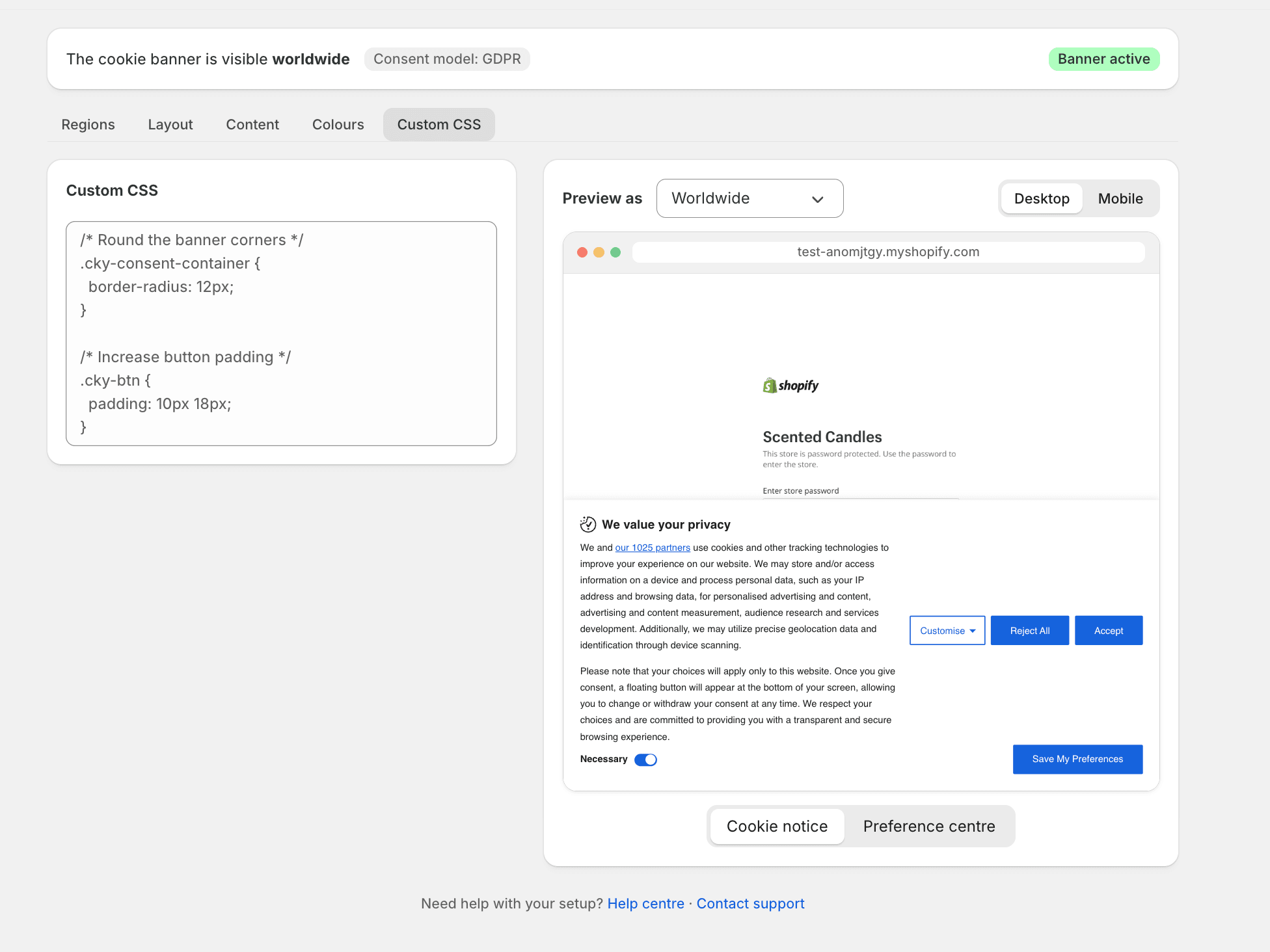Click the cookie icon beside 'We value your privacy'
This screenshot has height=952, width=1270.
click(x=588, y=524)
